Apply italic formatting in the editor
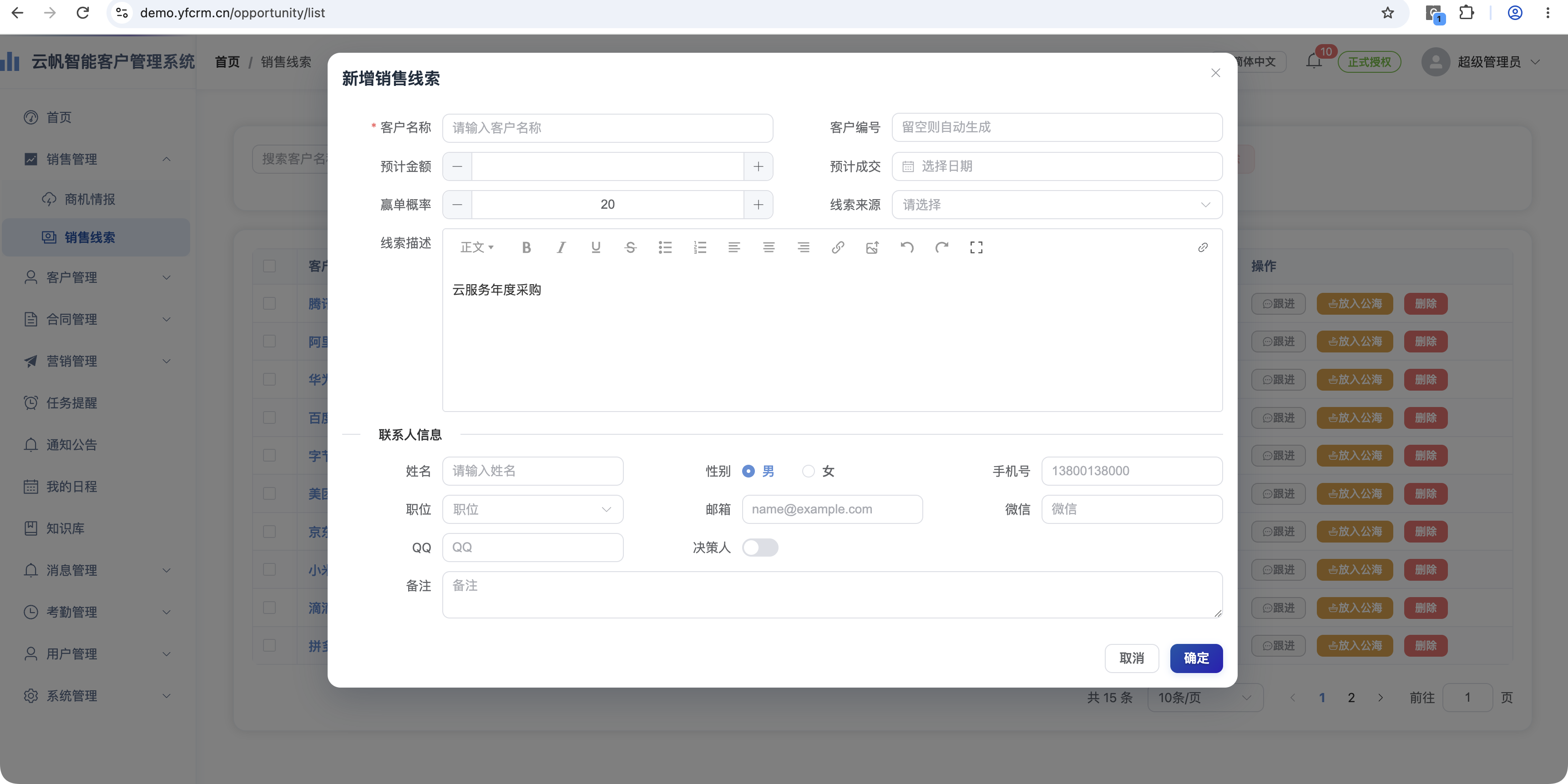Image resolution: width=1568 pixels, height=784 pixels. click(561, 247)
